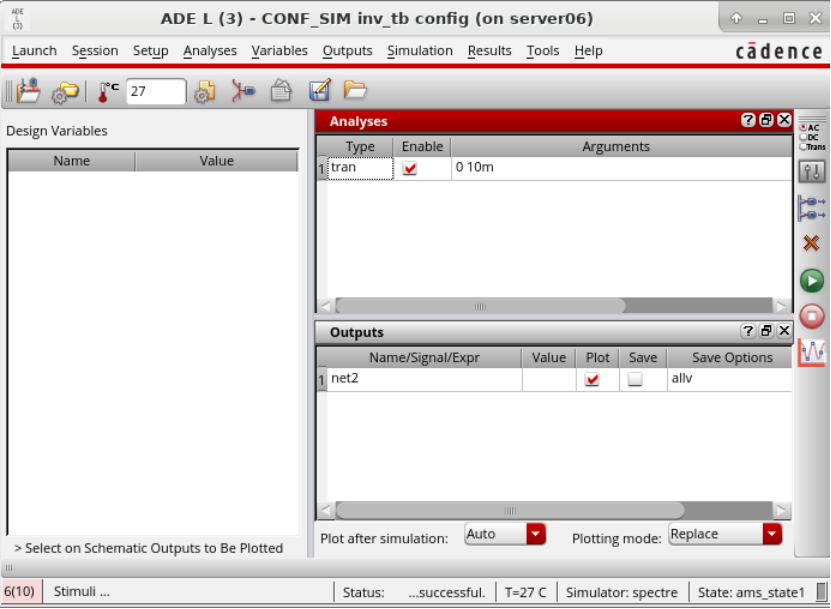Open the Plot Outputs waveform icon
The image size is (831, 609).
pos(812,352)
